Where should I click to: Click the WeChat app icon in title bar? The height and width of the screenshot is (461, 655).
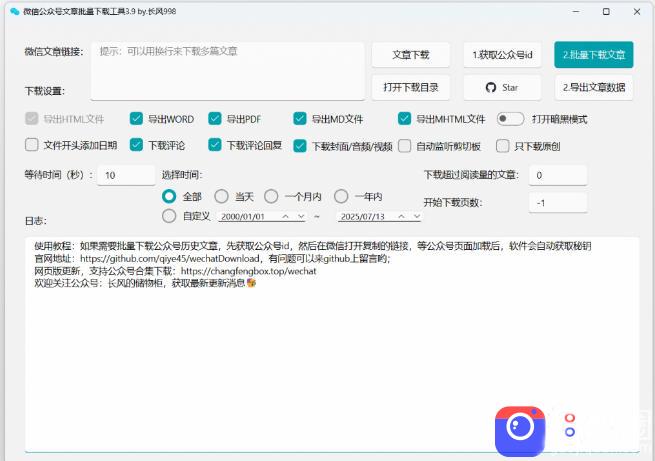click(14, 12)
